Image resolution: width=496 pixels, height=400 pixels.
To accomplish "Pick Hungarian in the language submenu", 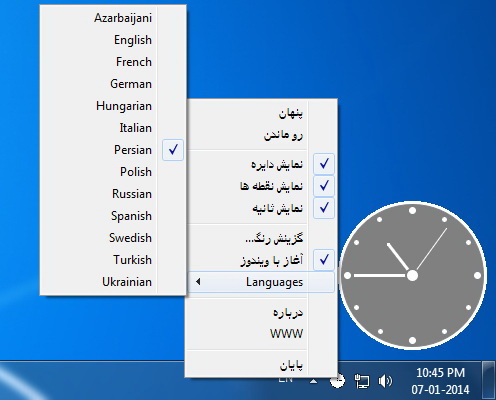I will tap(113, 106).
